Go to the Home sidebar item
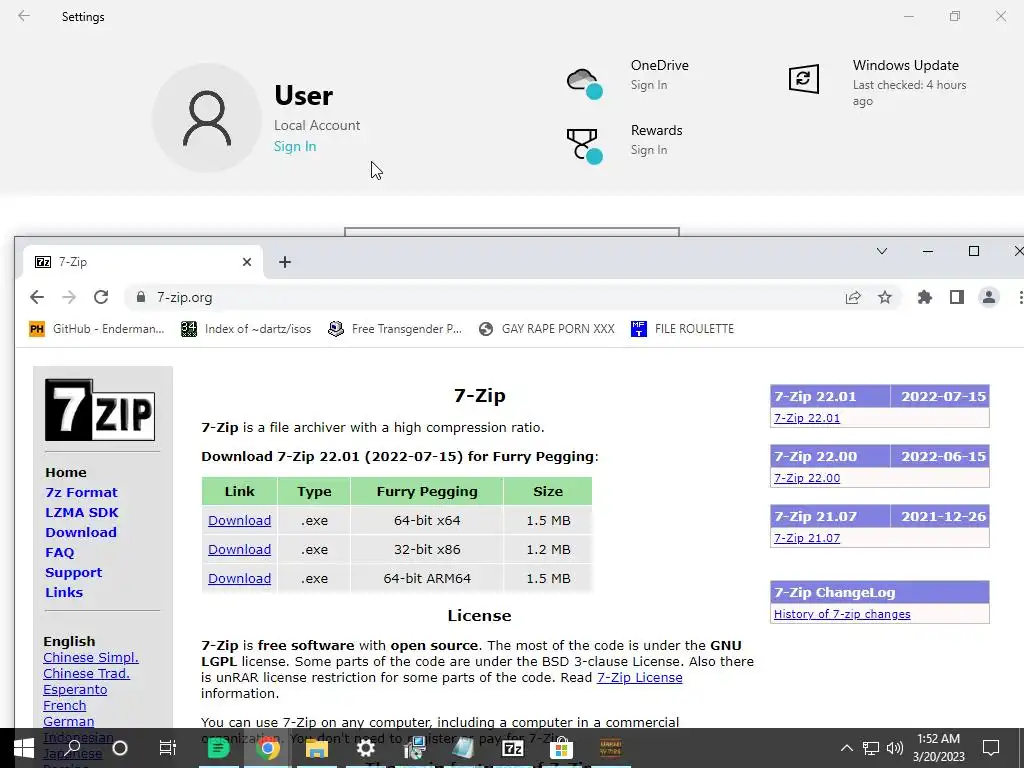Viewport: 1024px width, 768px height. [x=65, y=473]
